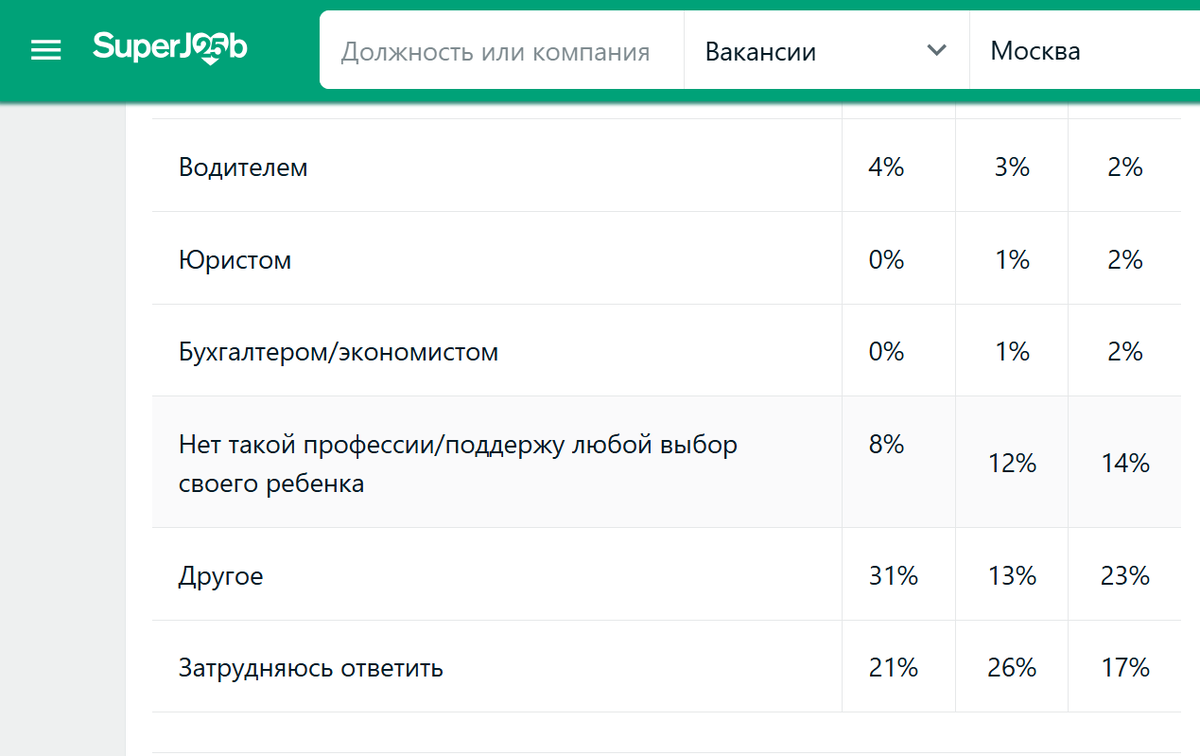Click the SuperJob logo
This screenshot has width=1200, height=756.
pos(169,48)
